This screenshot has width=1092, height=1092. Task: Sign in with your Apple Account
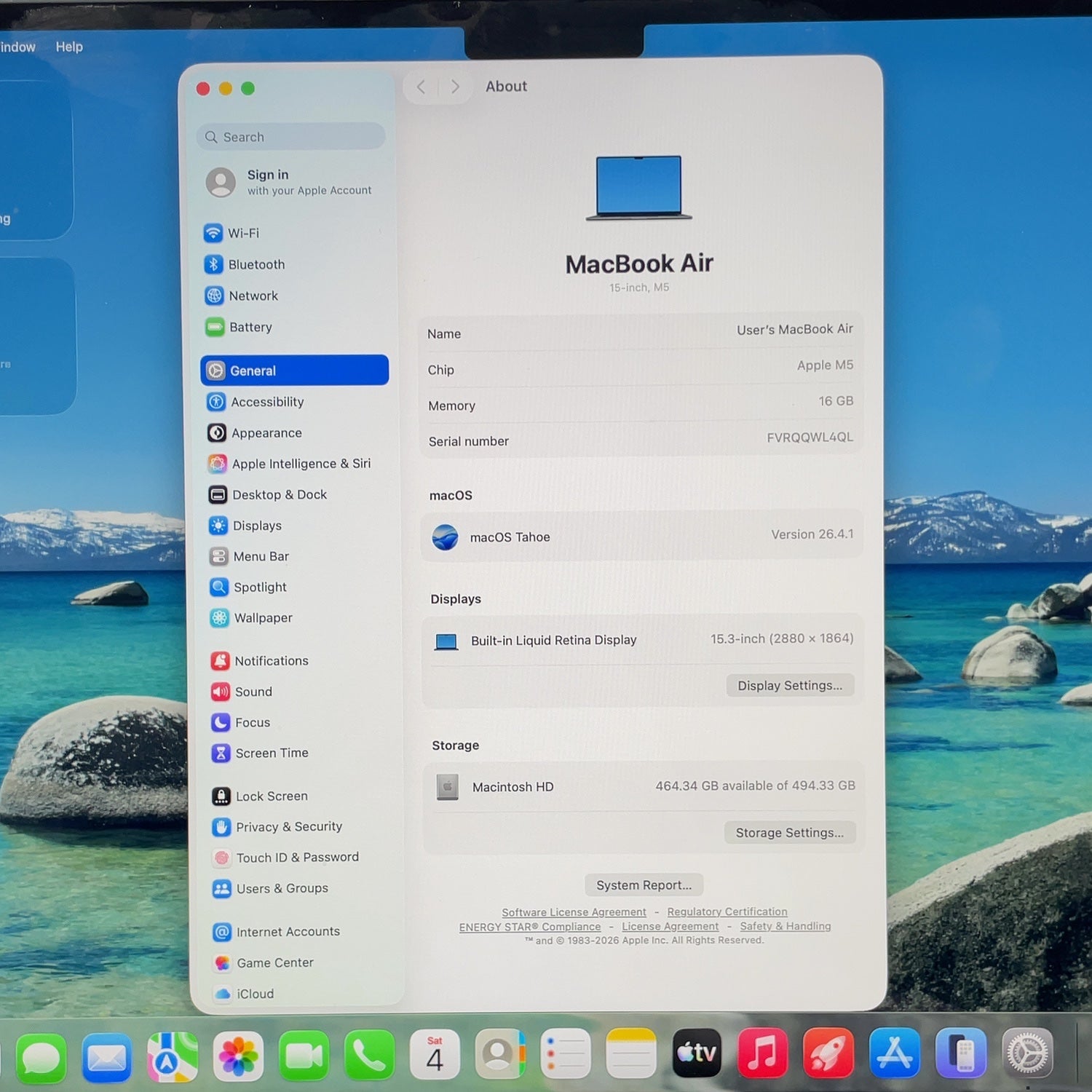coord(290,182)
